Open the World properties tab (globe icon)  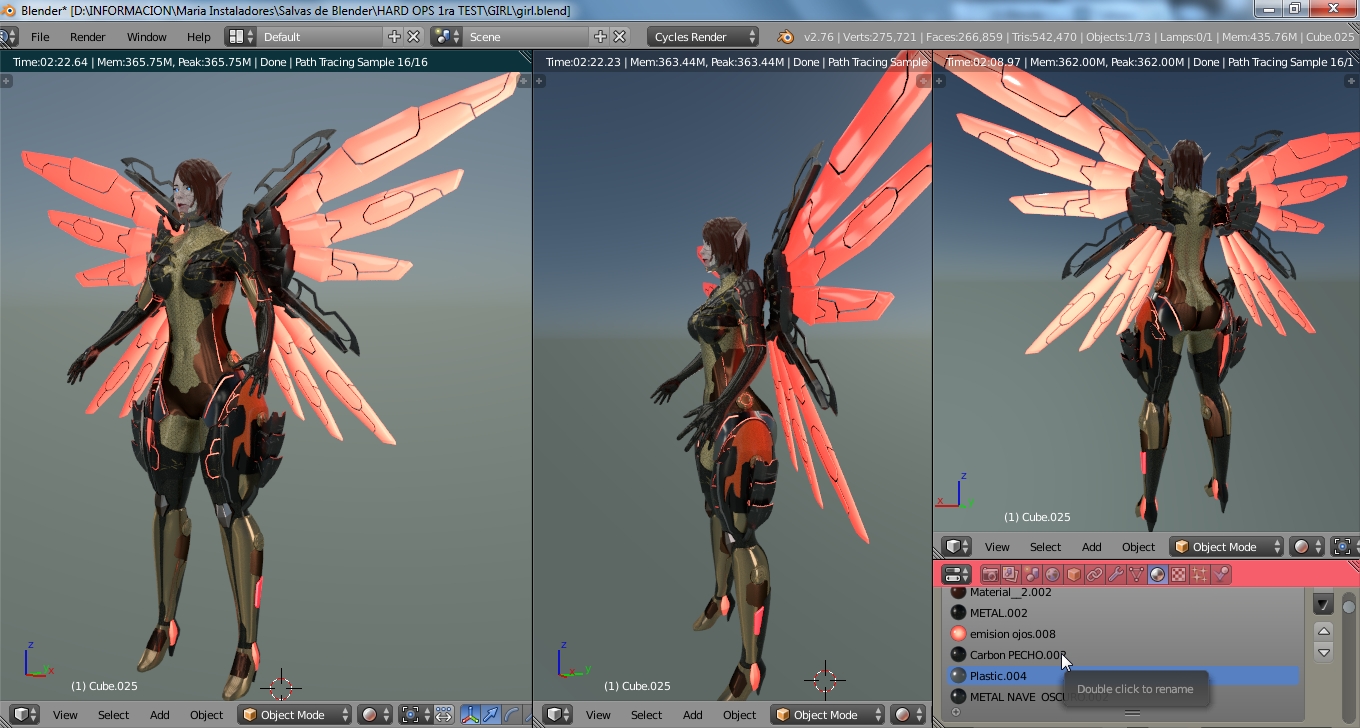(x=1052, y=574)
